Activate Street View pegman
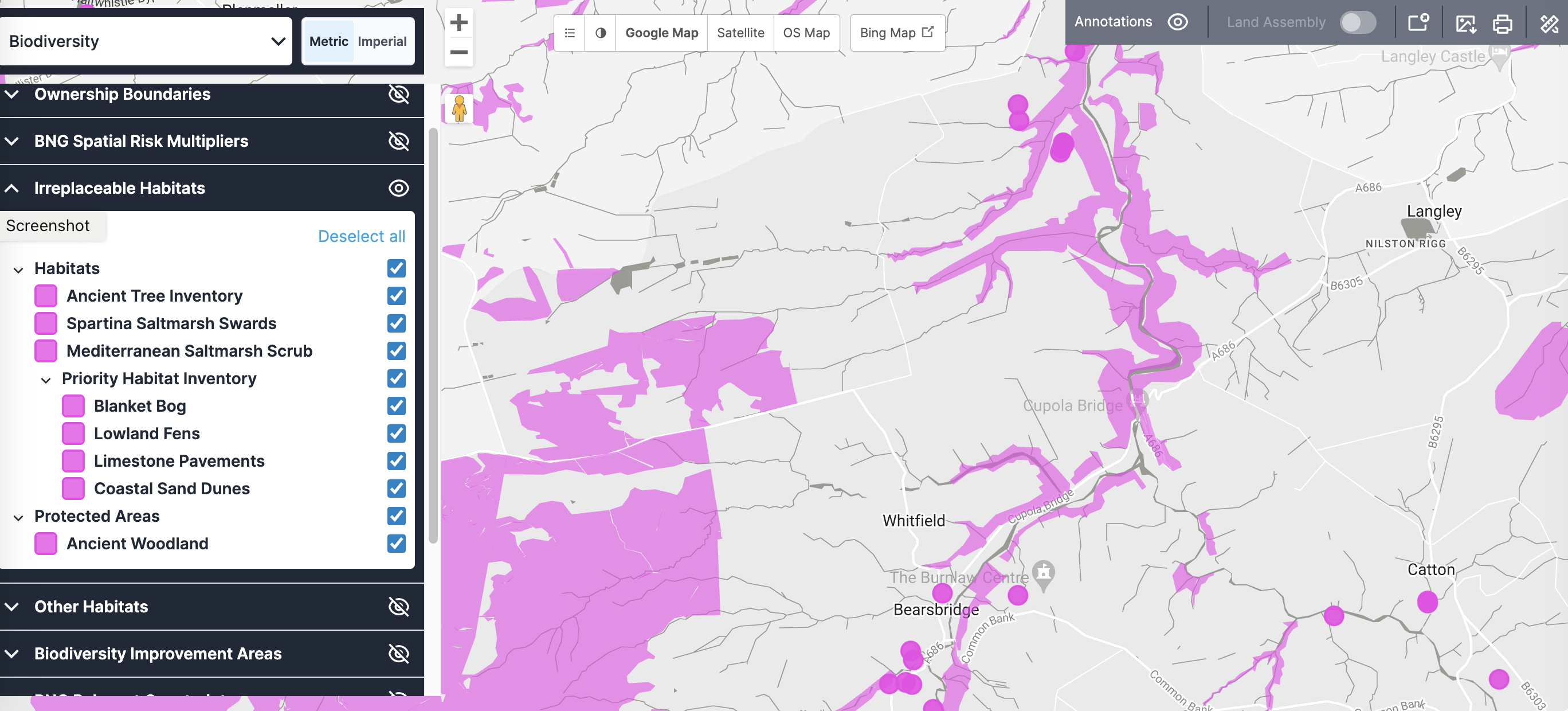The image size is (1568, 711). point(460,107)
